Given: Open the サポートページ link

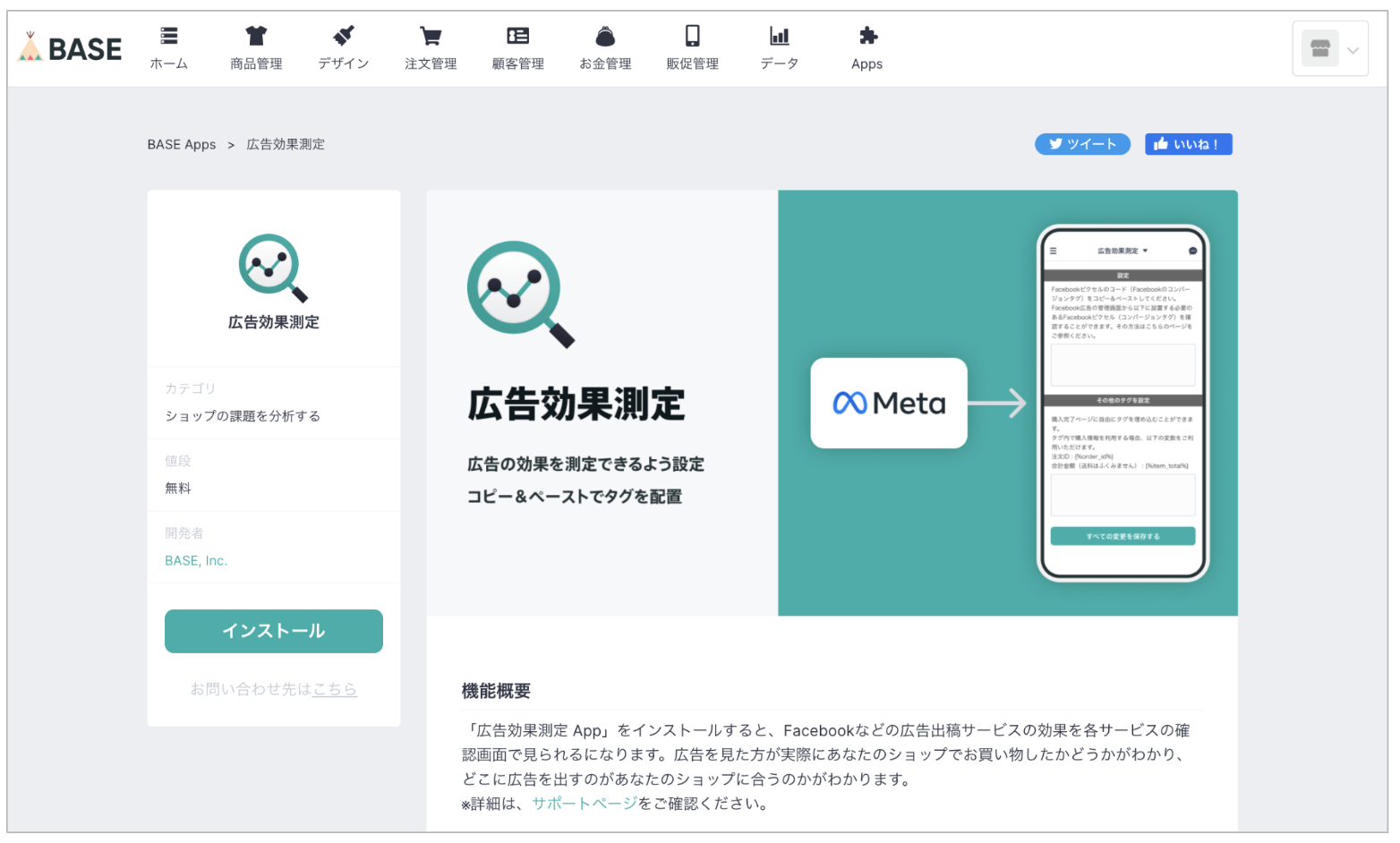Looking at the screenshot, I should pos(585,804).
